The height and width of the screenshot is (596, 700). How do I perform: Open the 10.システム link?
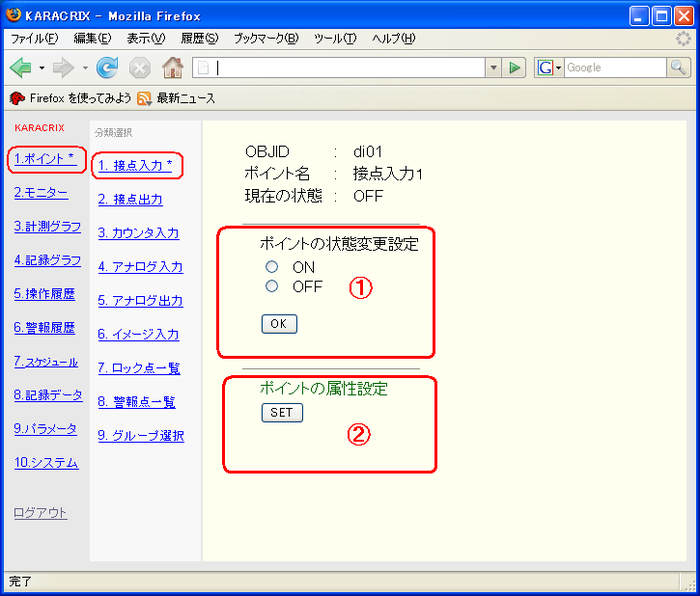point(46,463)
